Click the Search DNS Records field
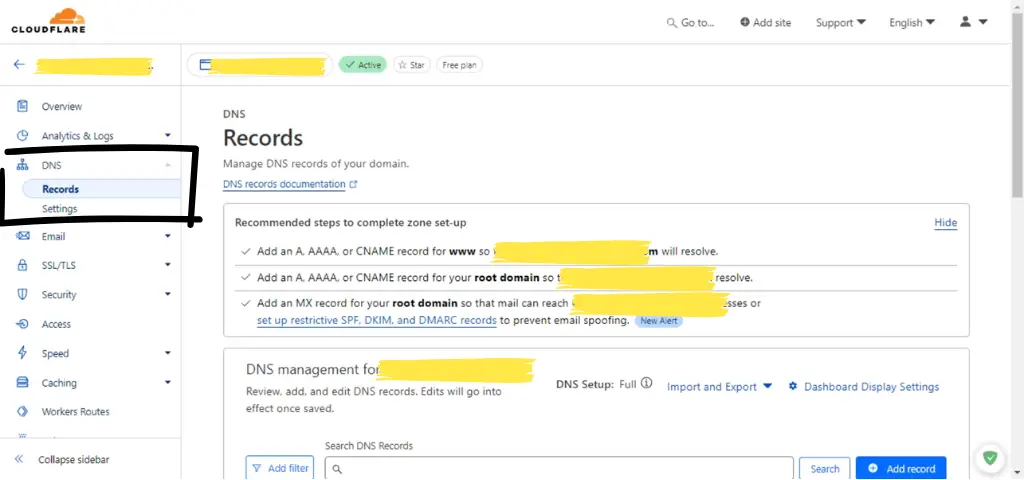Image resolution: width=1024 pixels, height=480 pixels. coord(560,468)
